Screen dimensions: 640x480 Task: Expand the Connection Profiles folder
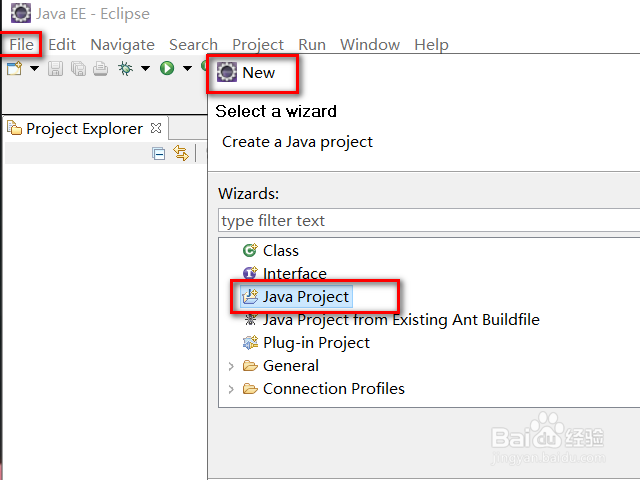tap(231, 389)
